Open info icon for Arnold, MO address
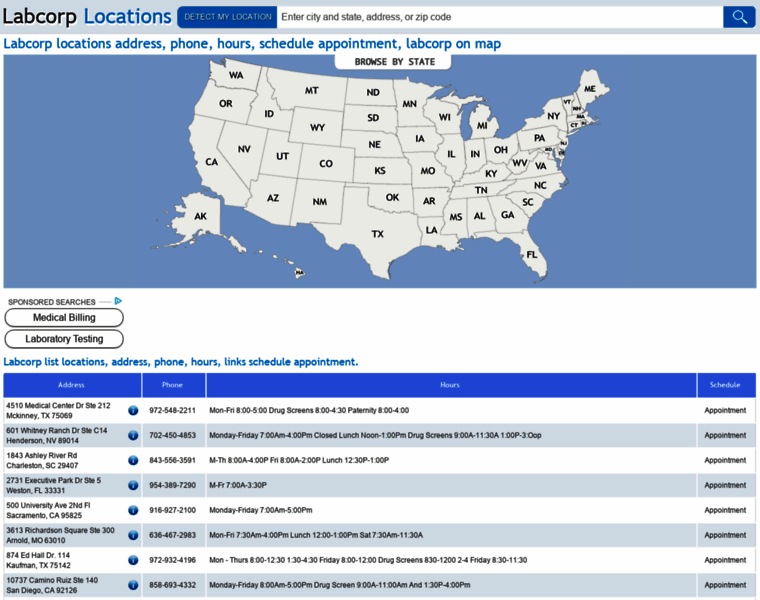 pyautogui.click(x=133, y=535)
